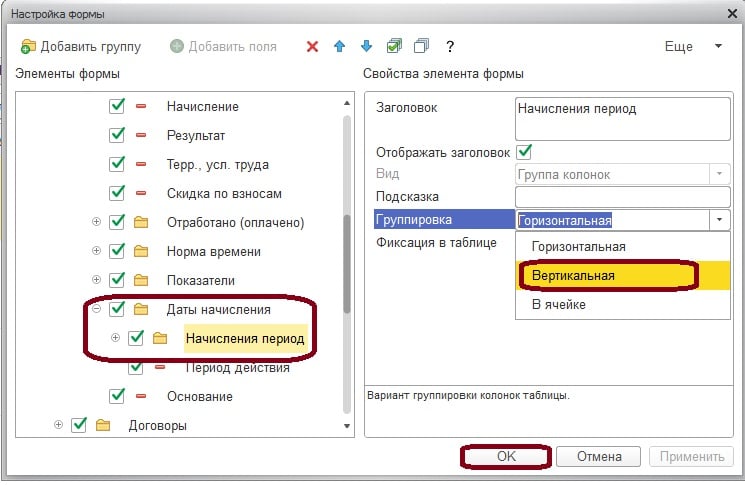The image size is (745, 485).
Task: Click folder icon of Начисления период
Action: click(x=160, y=338)
